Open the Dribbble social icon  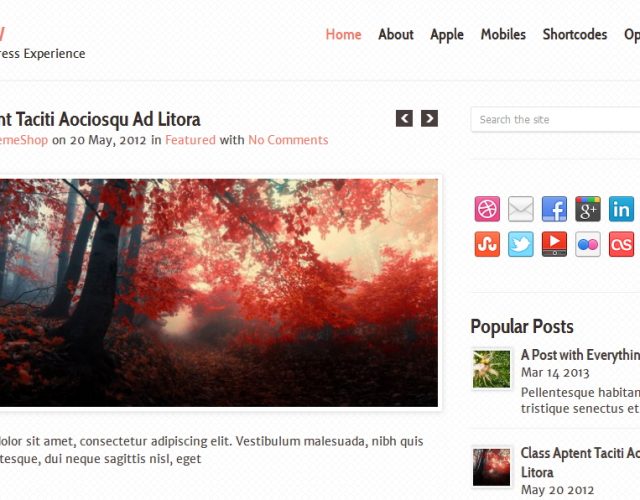(487, 209)
